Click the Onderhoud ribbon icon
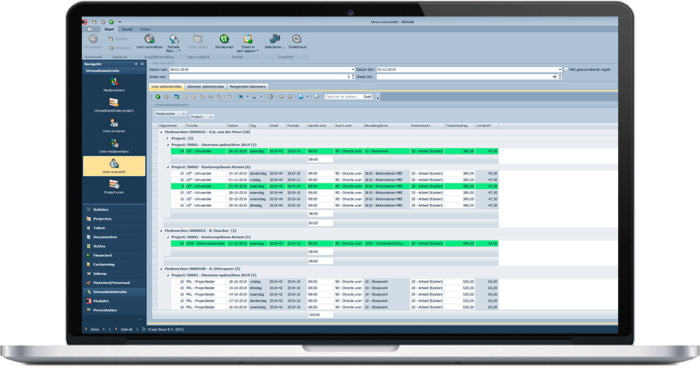The height and width of the screenshot is (376, 700). click(297, 42)
